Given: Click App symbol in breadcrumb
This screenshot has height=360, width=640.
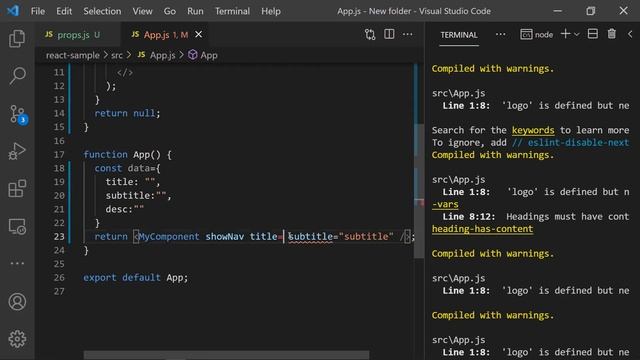Looking at the screenshot, I should point(203,55).
